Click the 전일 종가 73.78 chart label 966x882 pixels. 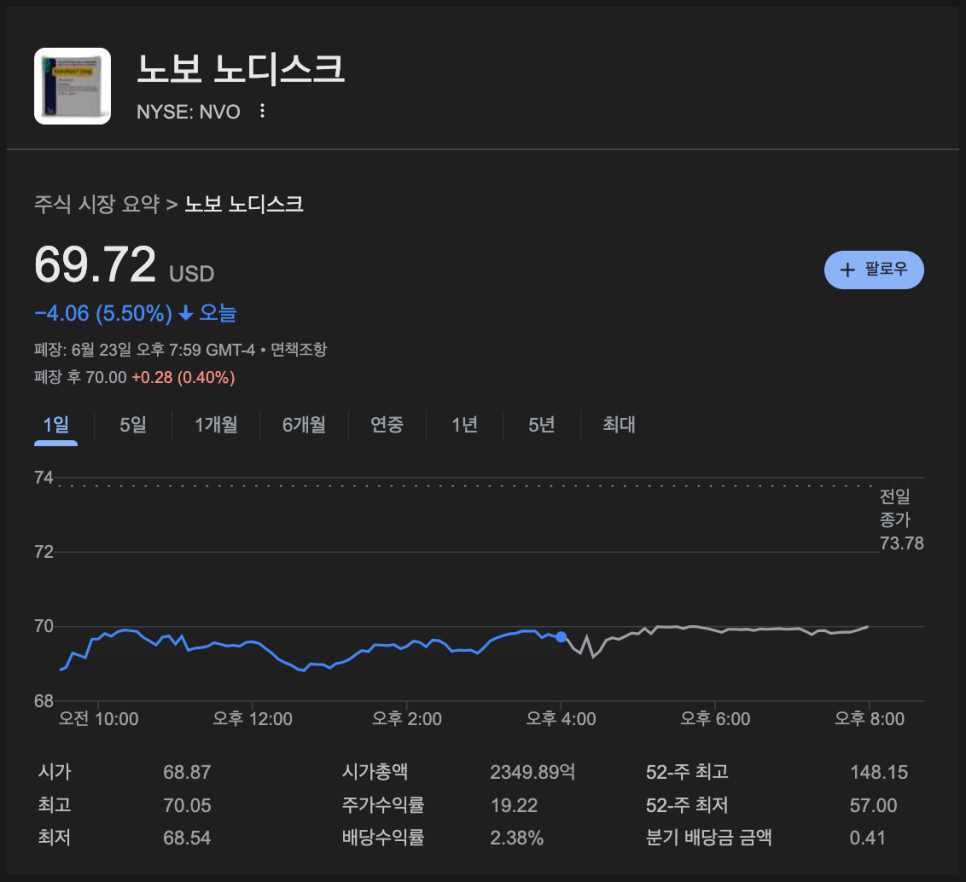(901, 520)
